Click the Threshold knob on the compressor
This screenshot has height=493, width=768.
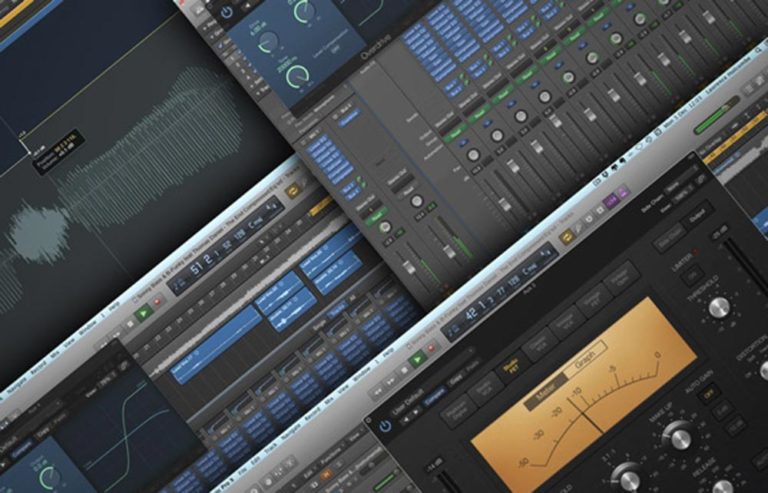721,306
